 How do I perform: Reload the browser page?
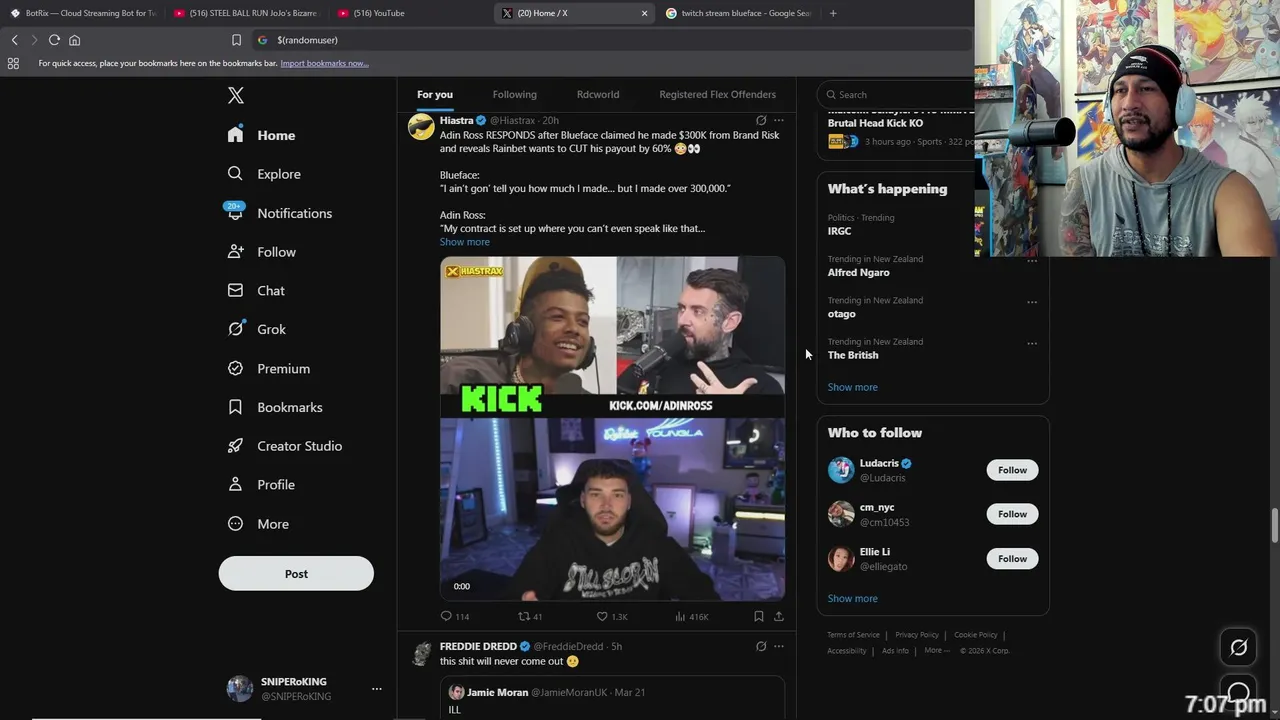(54, 40)
